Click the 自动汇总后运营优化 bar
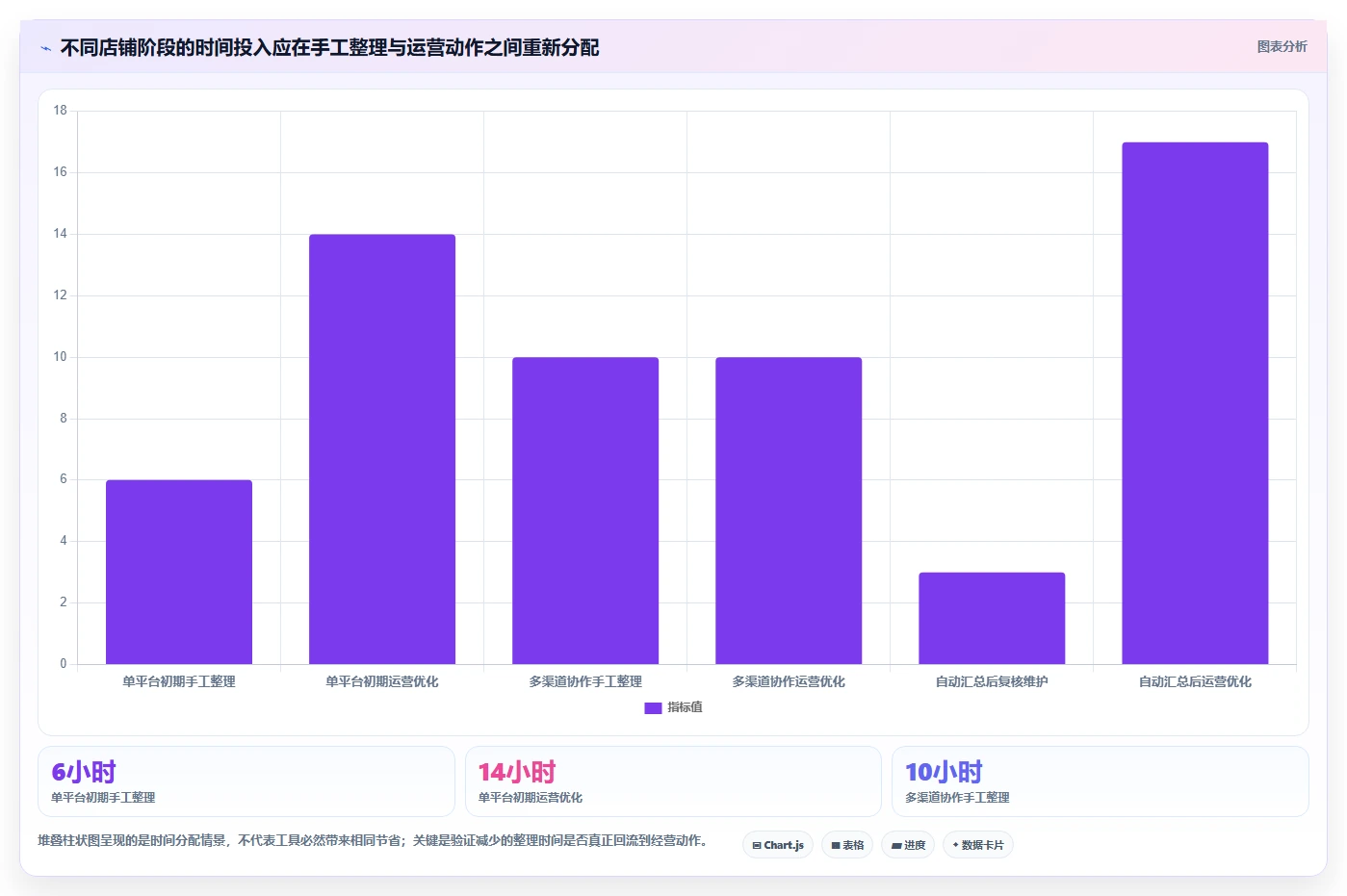The height and width of the screenshot is (896, 1347). click(x=1195, y=403)
